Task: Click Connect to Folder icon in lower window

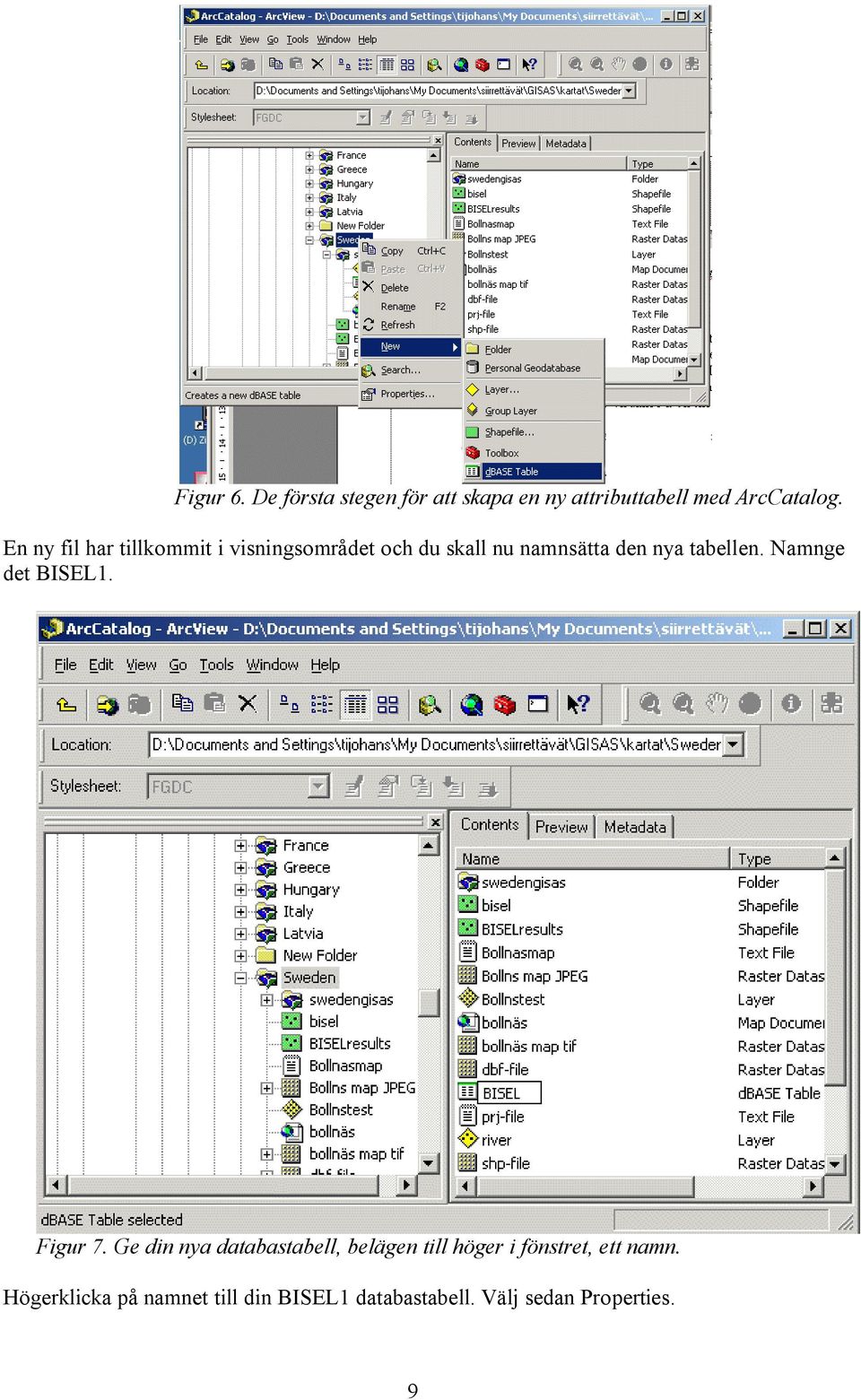Action: click(x=108, y=704)
